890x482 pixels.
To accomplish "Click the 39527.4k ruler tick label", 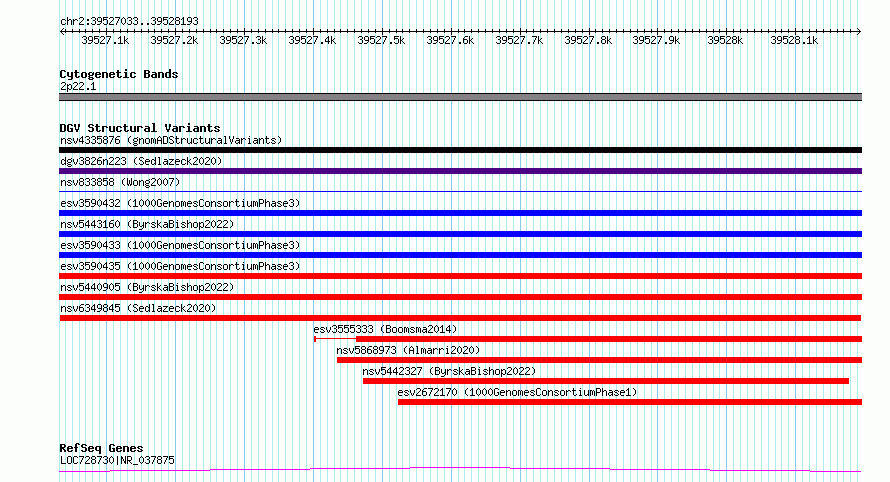I will click(312, 40).
